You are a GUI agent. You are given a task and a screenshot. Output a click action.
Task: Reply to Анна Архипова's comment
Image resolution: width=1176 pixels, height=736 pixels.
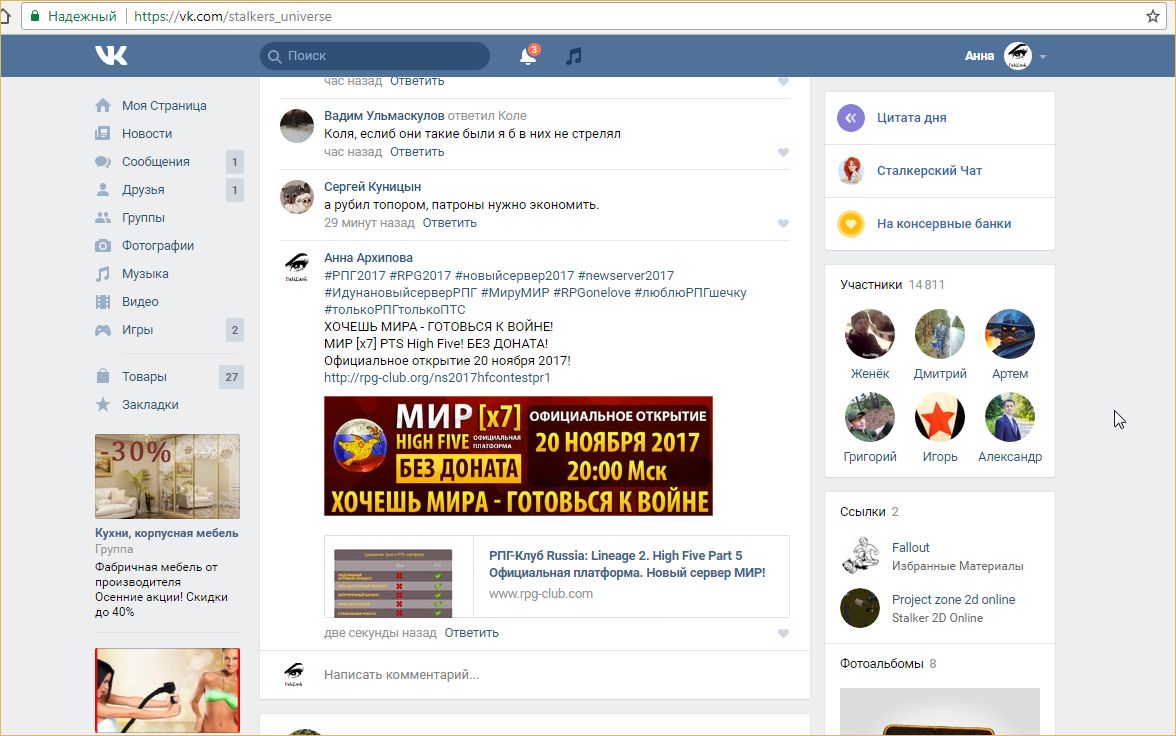pyautogui.click(x=471, y=632)
